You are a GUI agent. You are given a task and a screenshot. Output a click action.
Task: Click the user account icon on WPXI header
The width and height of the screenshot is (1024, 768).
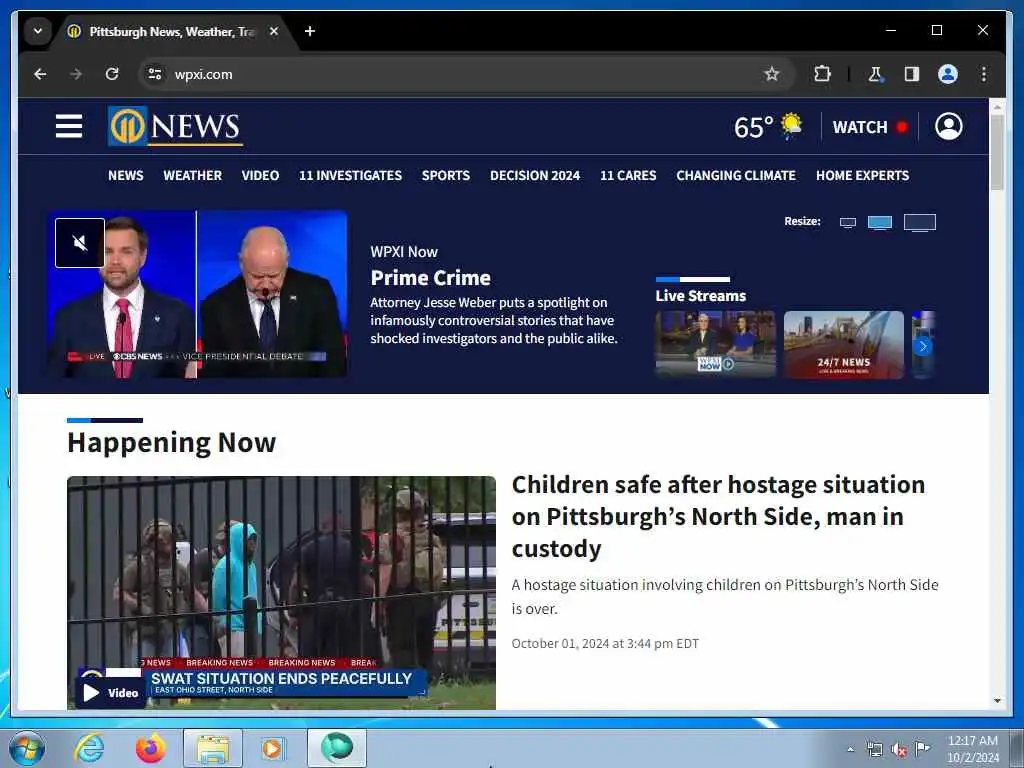point(948,126)
